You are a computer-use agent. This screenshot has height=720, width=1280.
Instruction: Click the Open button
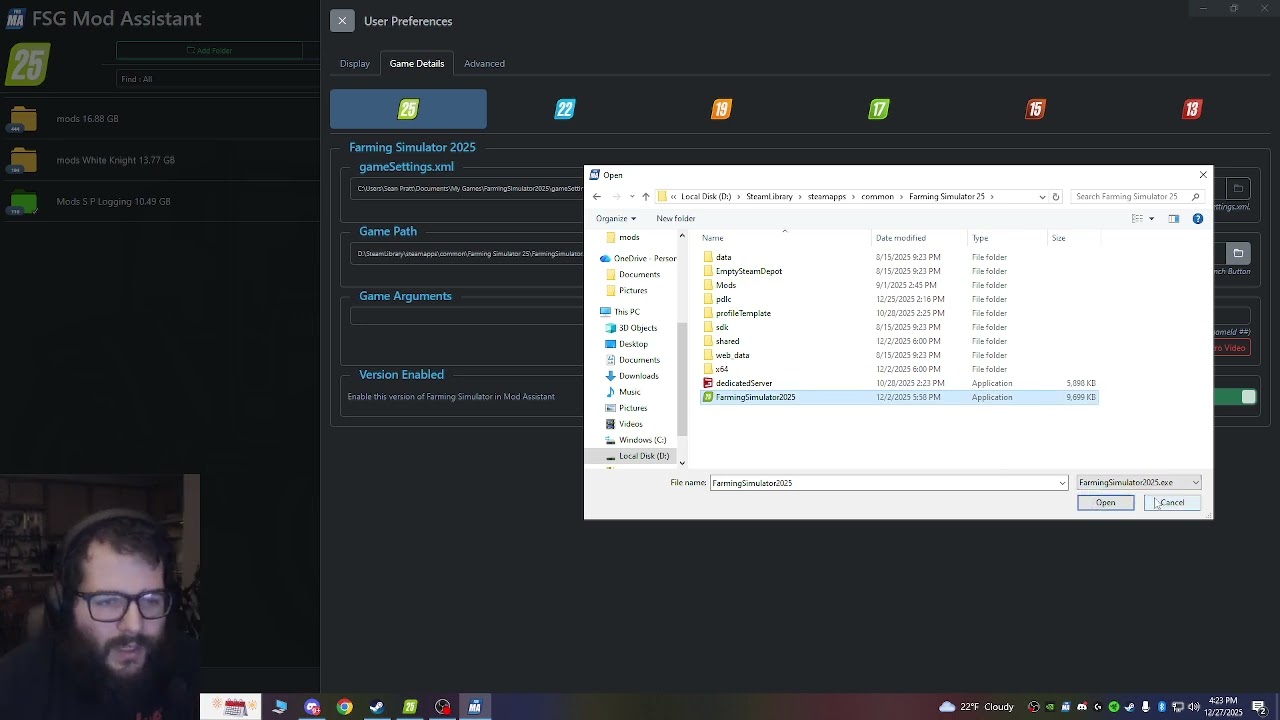[1105, 503]
